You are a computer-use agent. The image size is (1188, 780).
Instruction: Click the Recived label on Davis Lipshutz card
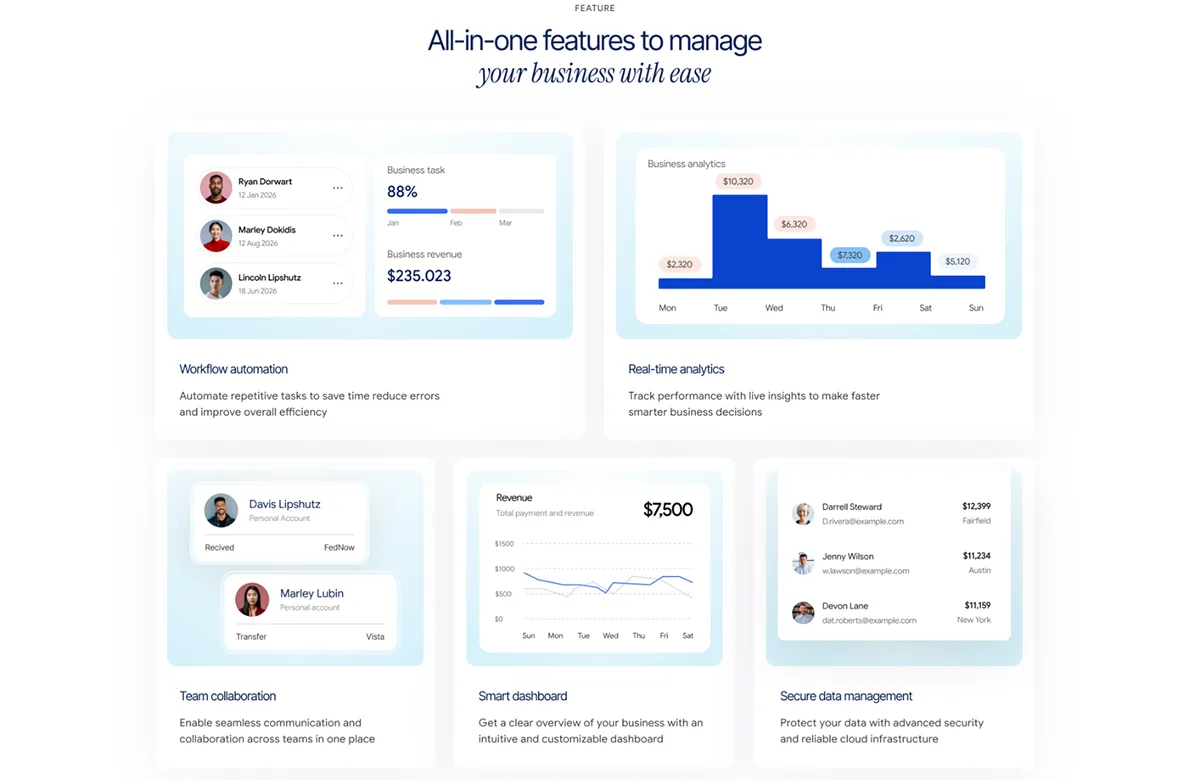(x=219, y=547)
